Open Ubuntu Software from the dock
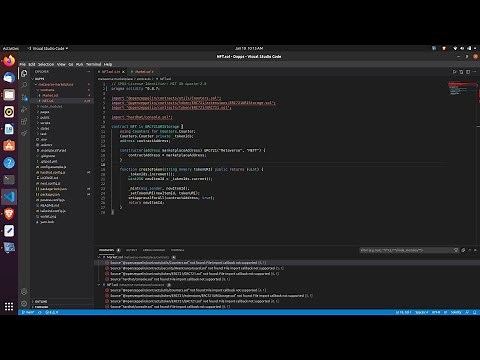 (9, 146)
